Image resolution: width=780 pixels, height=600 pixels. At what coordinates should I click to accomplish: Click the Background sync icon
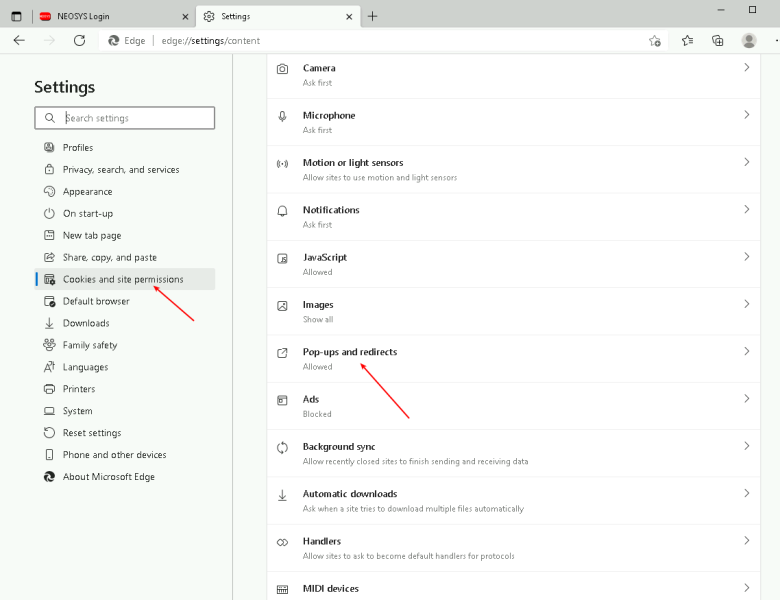(282, 447)
